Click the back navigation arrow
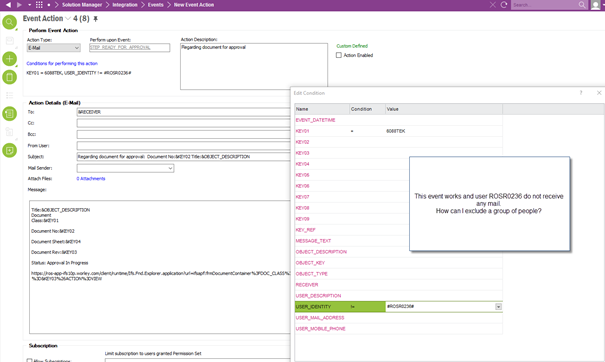 coord(8,5)
